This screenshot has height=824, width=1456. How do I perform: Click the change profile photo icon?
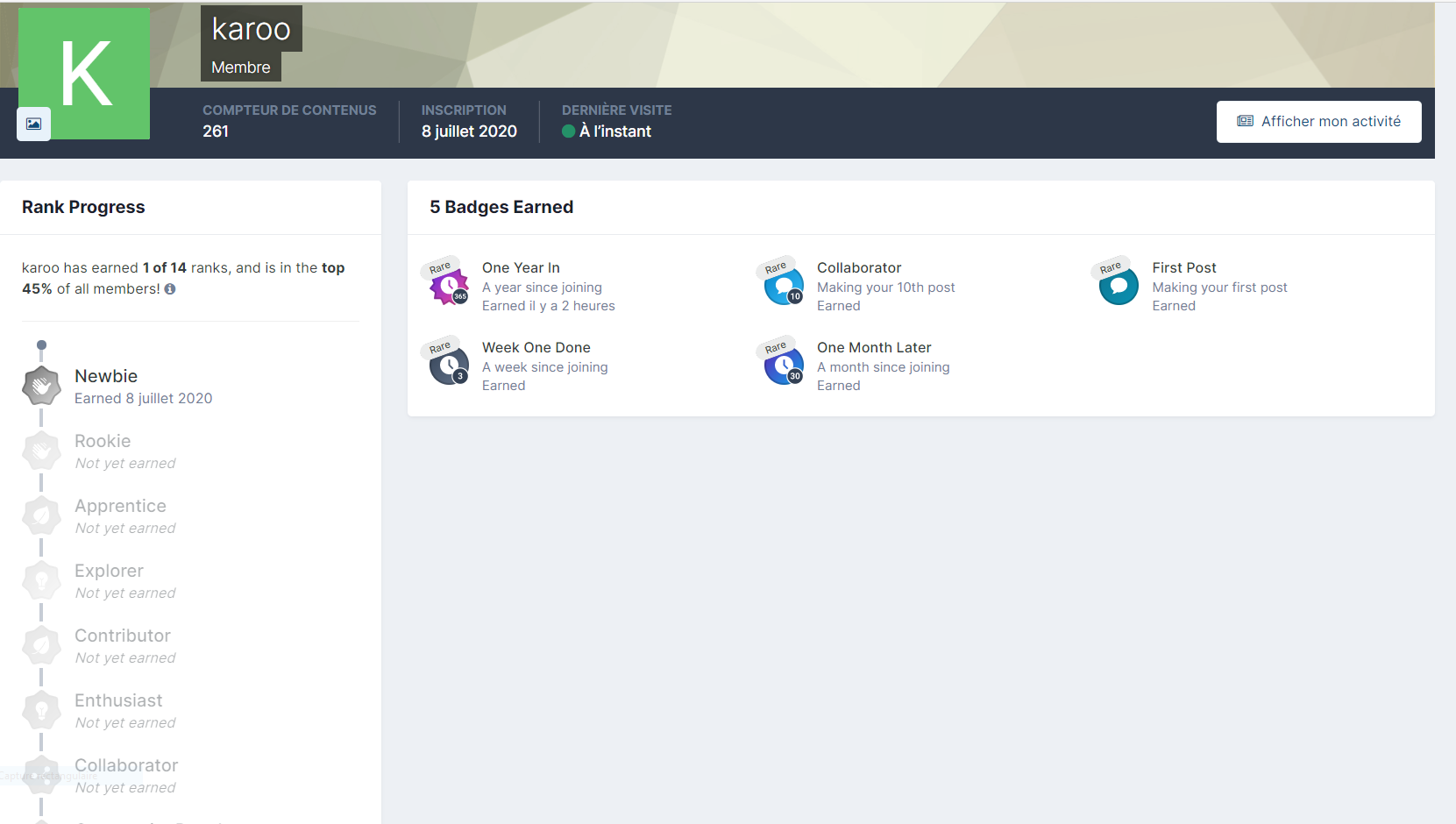click(x=33, y=124)
